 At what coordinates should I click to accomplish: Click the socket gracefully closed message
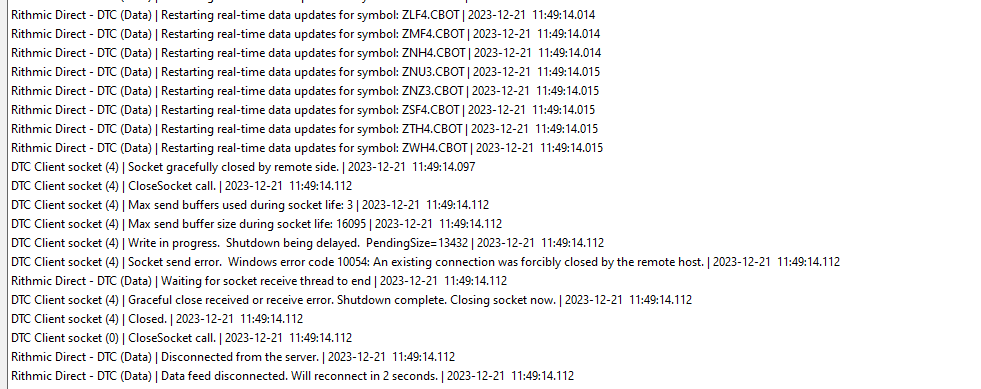(243, 167)
